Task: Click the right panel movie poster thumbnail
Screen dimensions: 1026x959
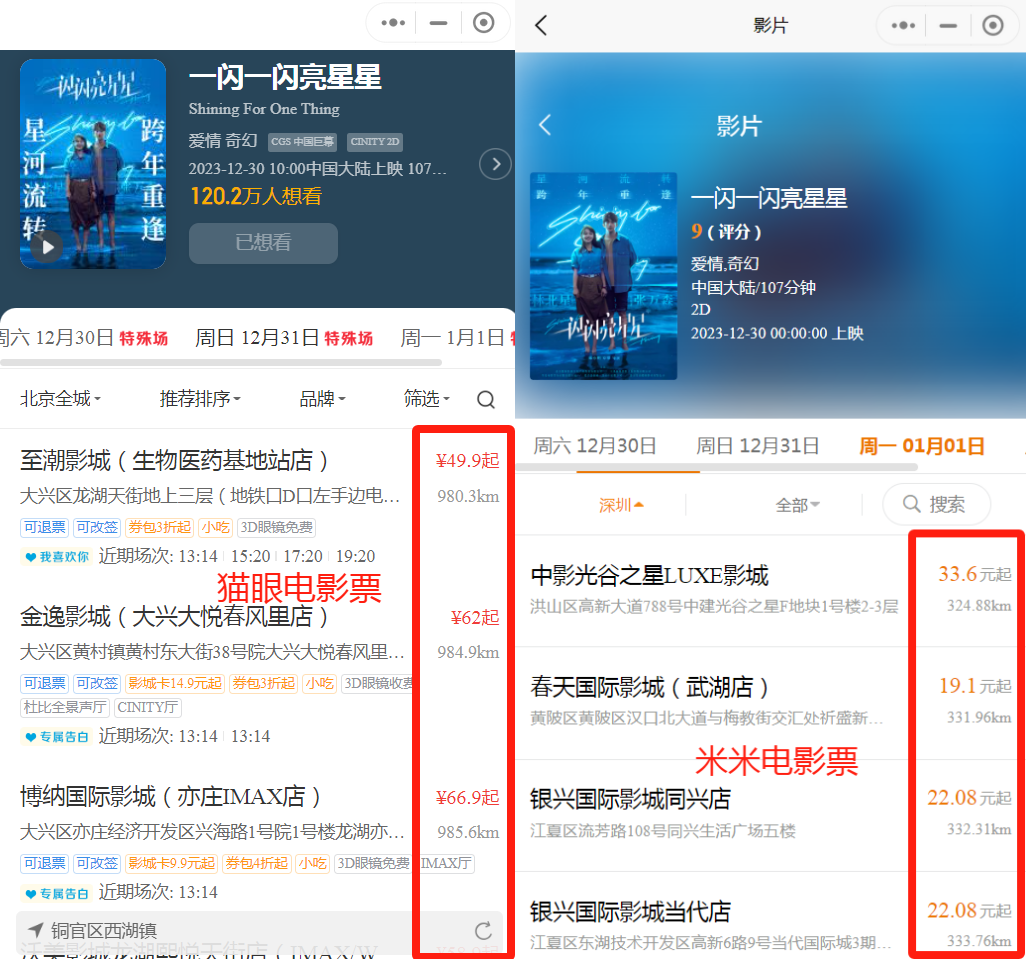Action: 603,275
